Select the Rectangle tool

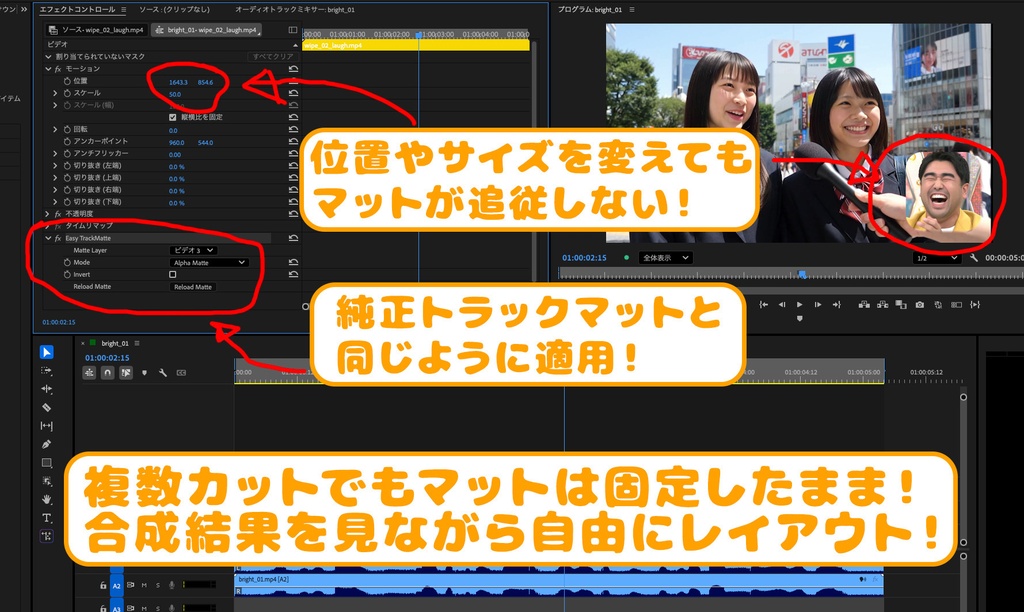46,462
